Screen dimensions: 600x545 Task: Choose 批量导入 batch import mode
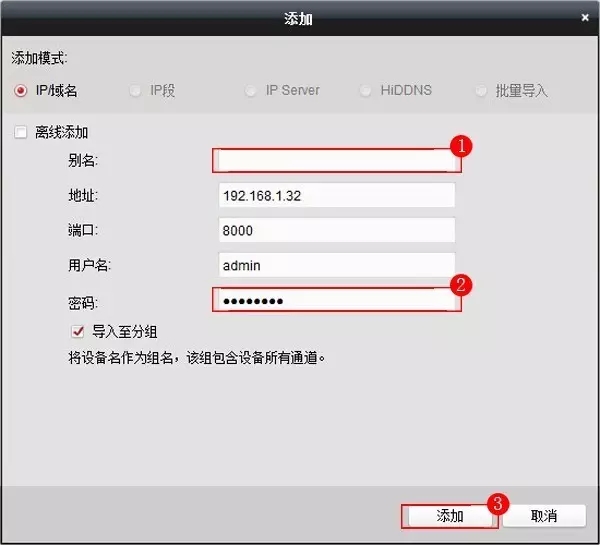pyautogui.click(x=481, y=91)
